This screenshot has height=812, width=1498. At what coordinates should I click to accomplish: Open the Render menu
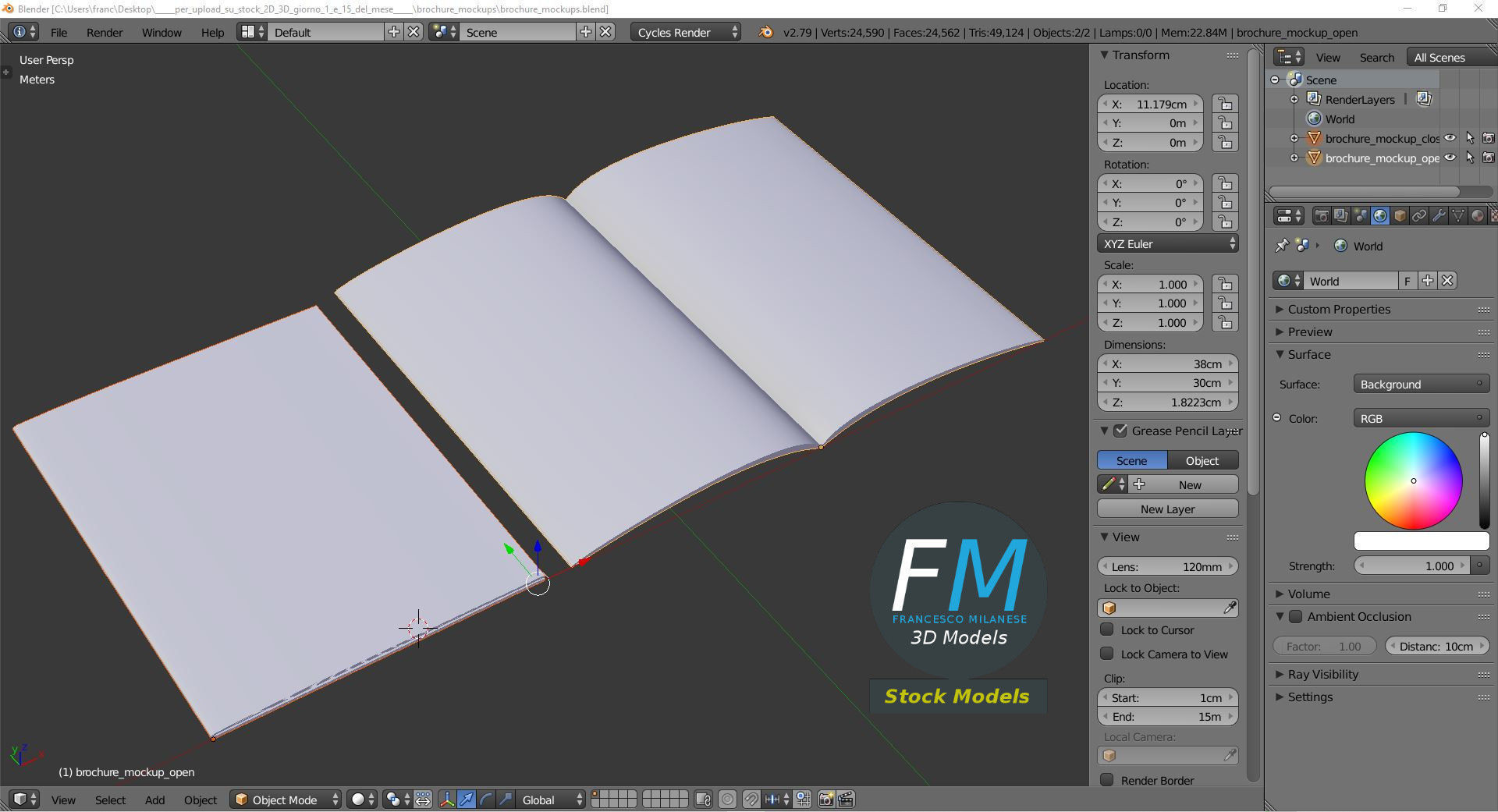coord(105,32)
